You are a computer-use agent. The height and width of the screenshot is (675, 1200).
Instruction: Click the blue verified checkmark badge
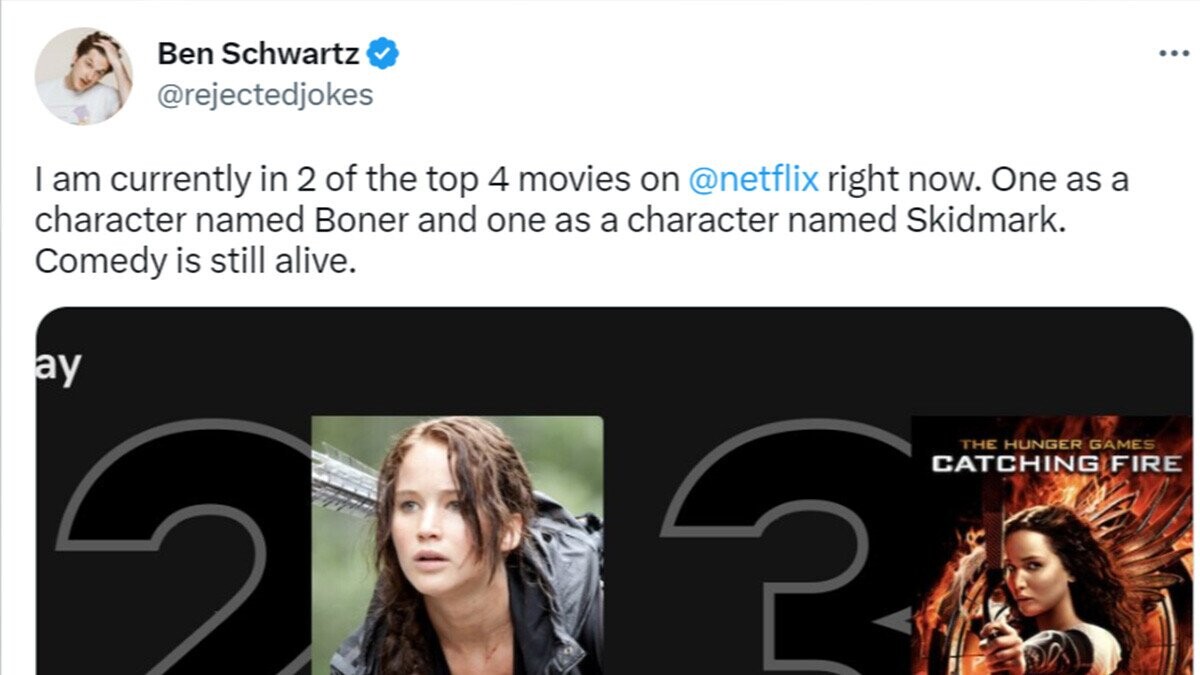[x=384, y=54]
